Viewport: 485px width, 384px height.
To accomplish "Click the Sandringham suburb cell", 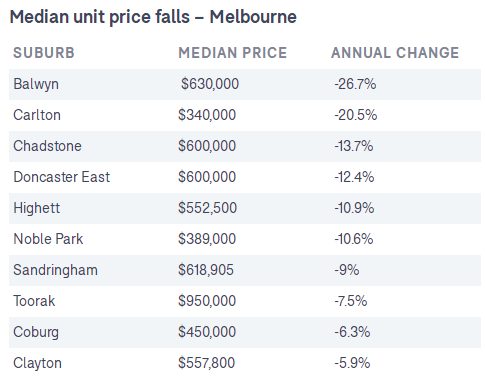I will [x=55, y=270].
